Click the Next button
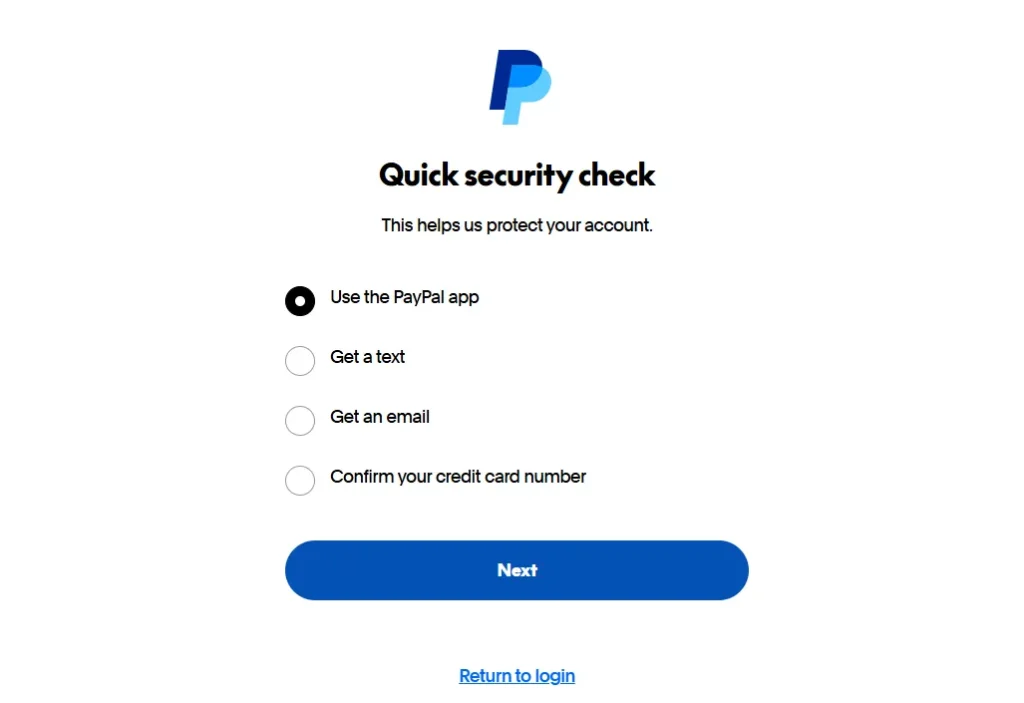This screenshot has height=703, width=1024. pos(517,570)
